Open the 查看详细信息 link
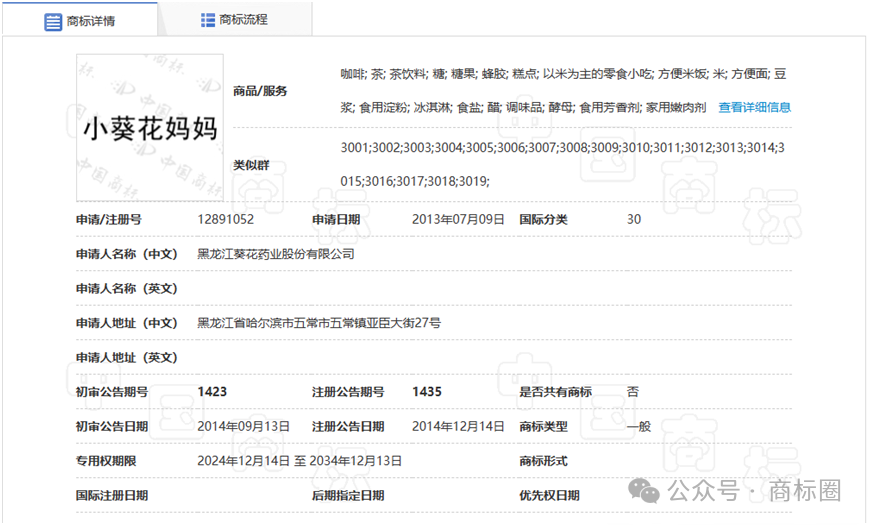 coord(754,107)
